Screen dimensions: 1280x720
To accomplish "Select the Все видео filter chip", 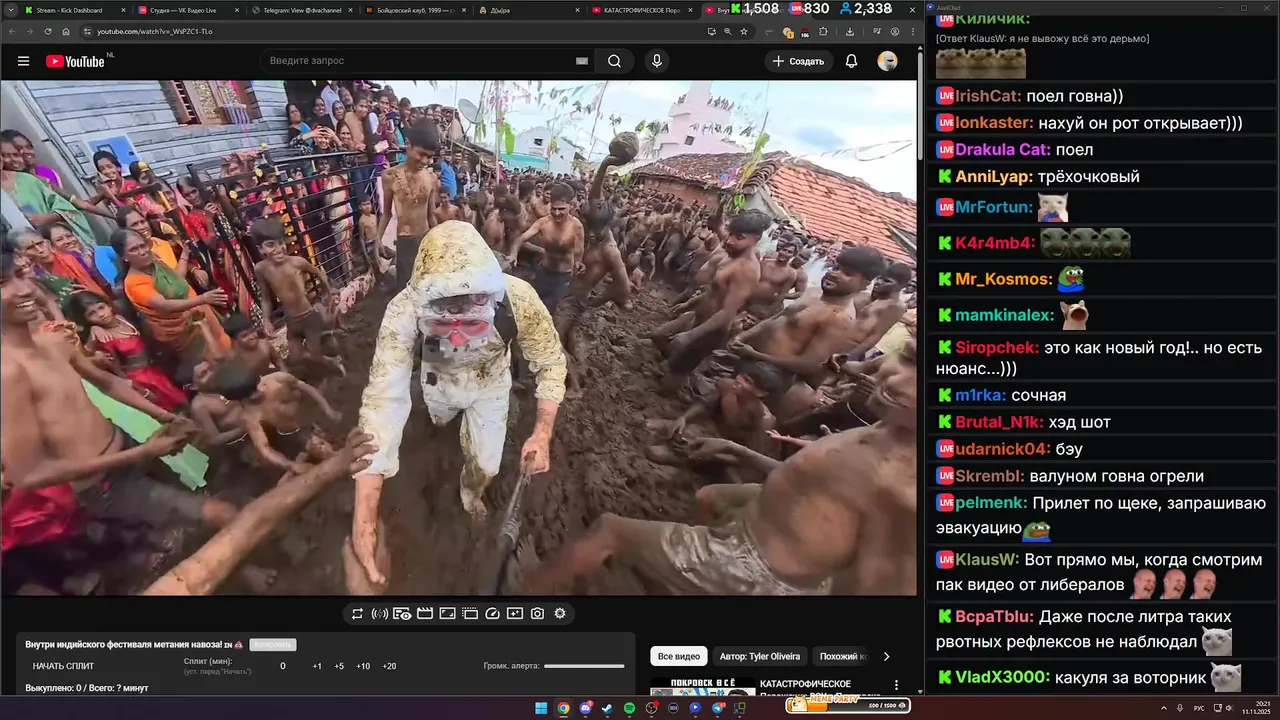I will [679, 656].
